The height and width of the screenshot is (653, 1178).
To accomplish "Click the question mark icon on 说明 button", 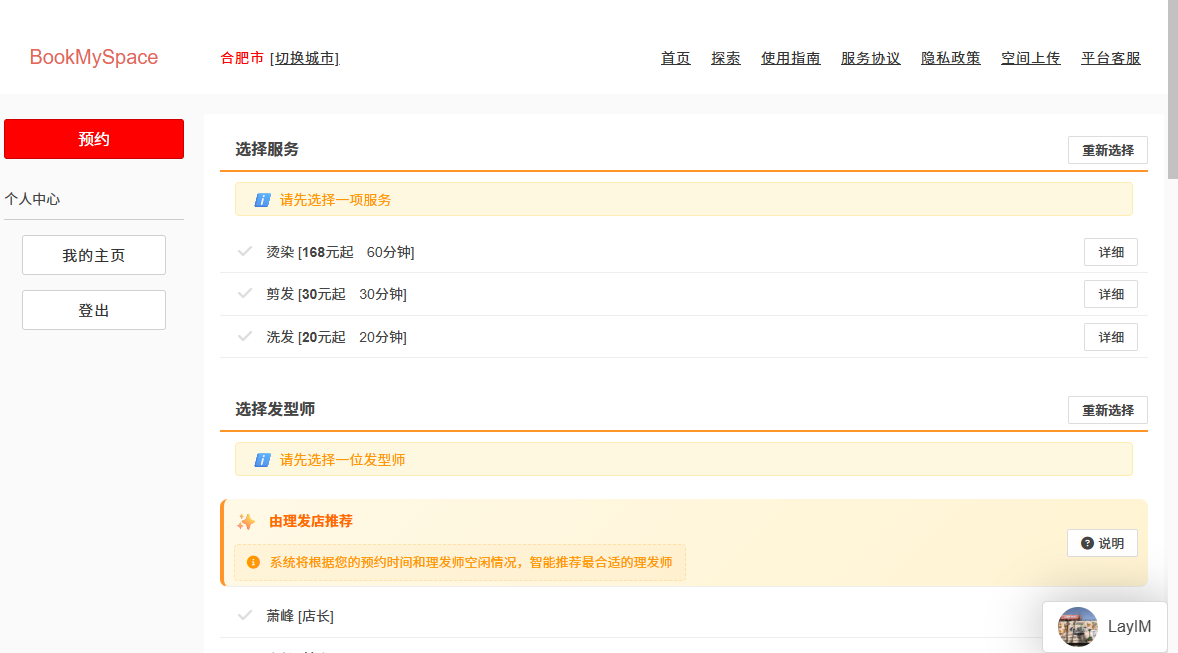I will [x=1087, y=543].
